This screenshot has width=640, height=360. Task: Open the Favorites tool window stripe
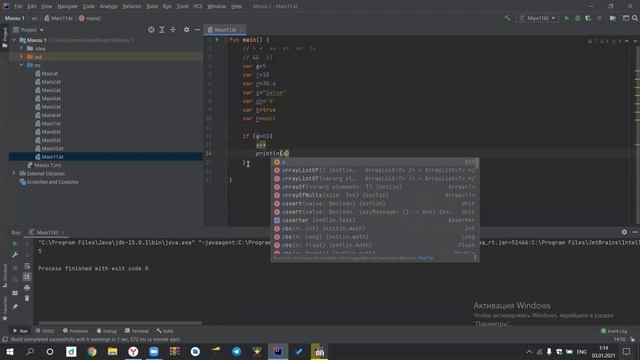[x=4, y=308]
